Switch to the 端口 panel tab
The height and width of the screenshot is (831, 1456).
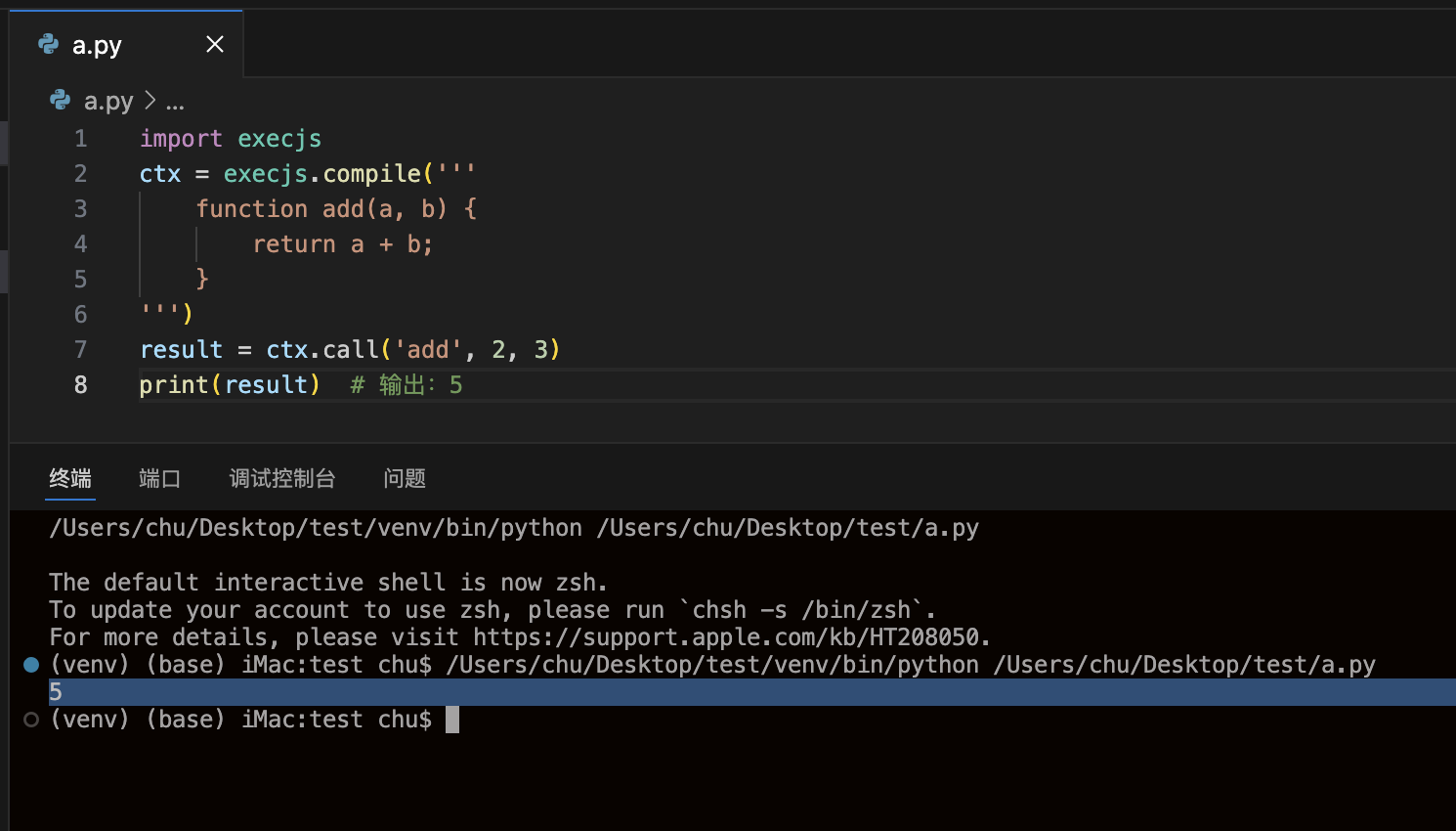pyautogui.click(x=159, y=478)
